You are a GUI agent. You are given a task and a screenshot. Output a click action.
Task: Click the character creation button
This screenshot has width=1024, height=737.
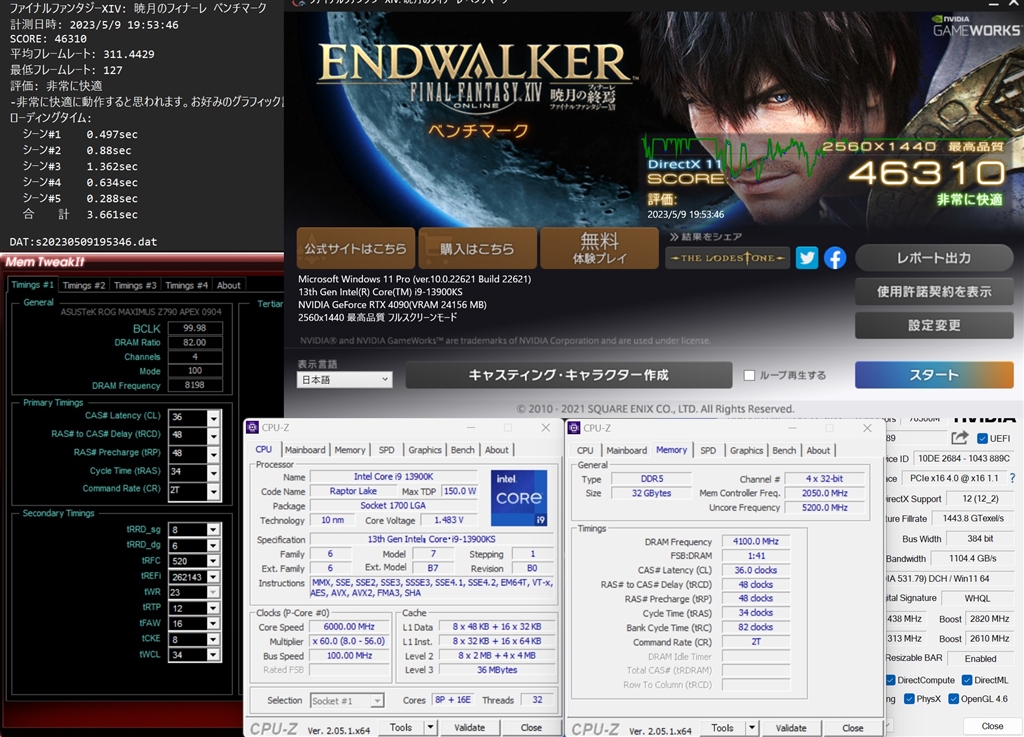click(x=568, y=375)
